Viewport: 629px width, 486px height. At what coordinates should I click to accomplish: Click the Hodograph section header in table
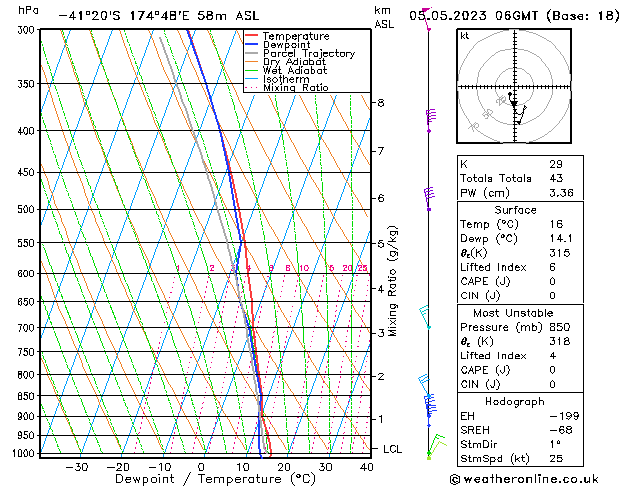514,400
